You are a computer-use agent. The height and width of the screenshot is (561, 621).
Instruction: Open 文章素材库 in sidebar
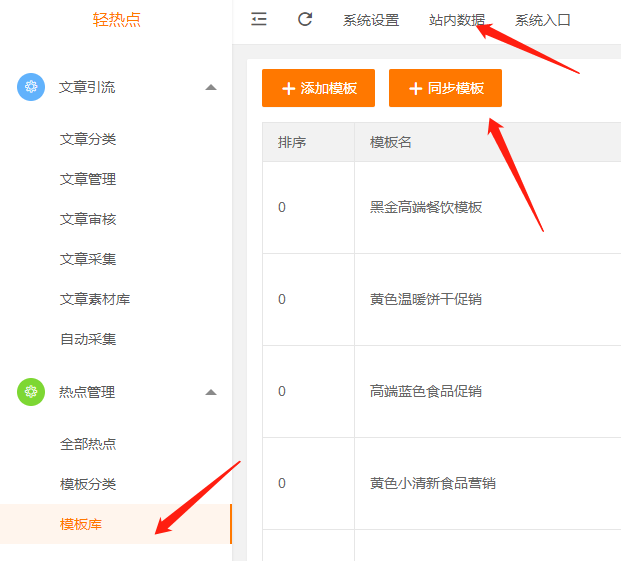(x=95, y=299)
